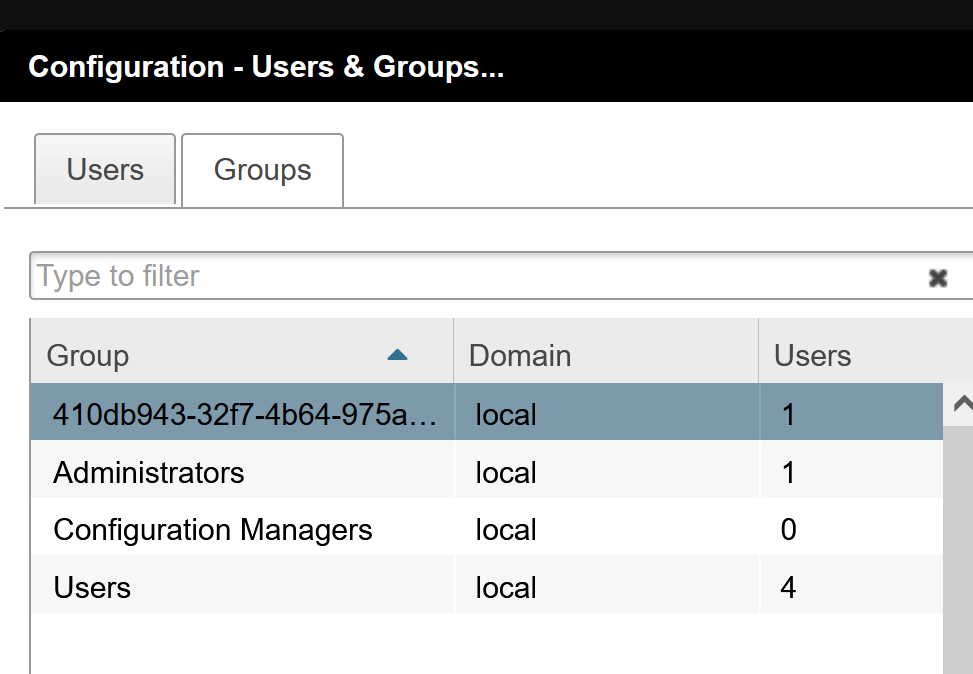This screenshot has height=674, width=973.
Task: Click the user count for the Users group
Action: click(787, 587)
